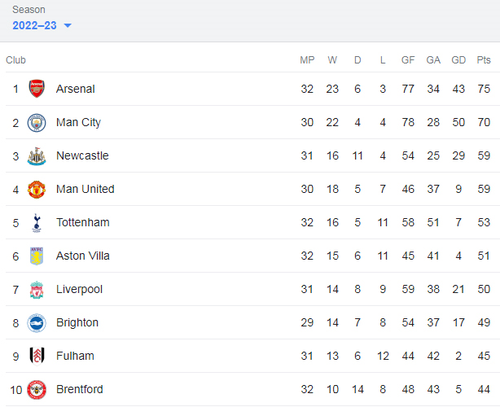Click the Man City club crest icon
The image size is (500, 407).
tap(37, 123)
